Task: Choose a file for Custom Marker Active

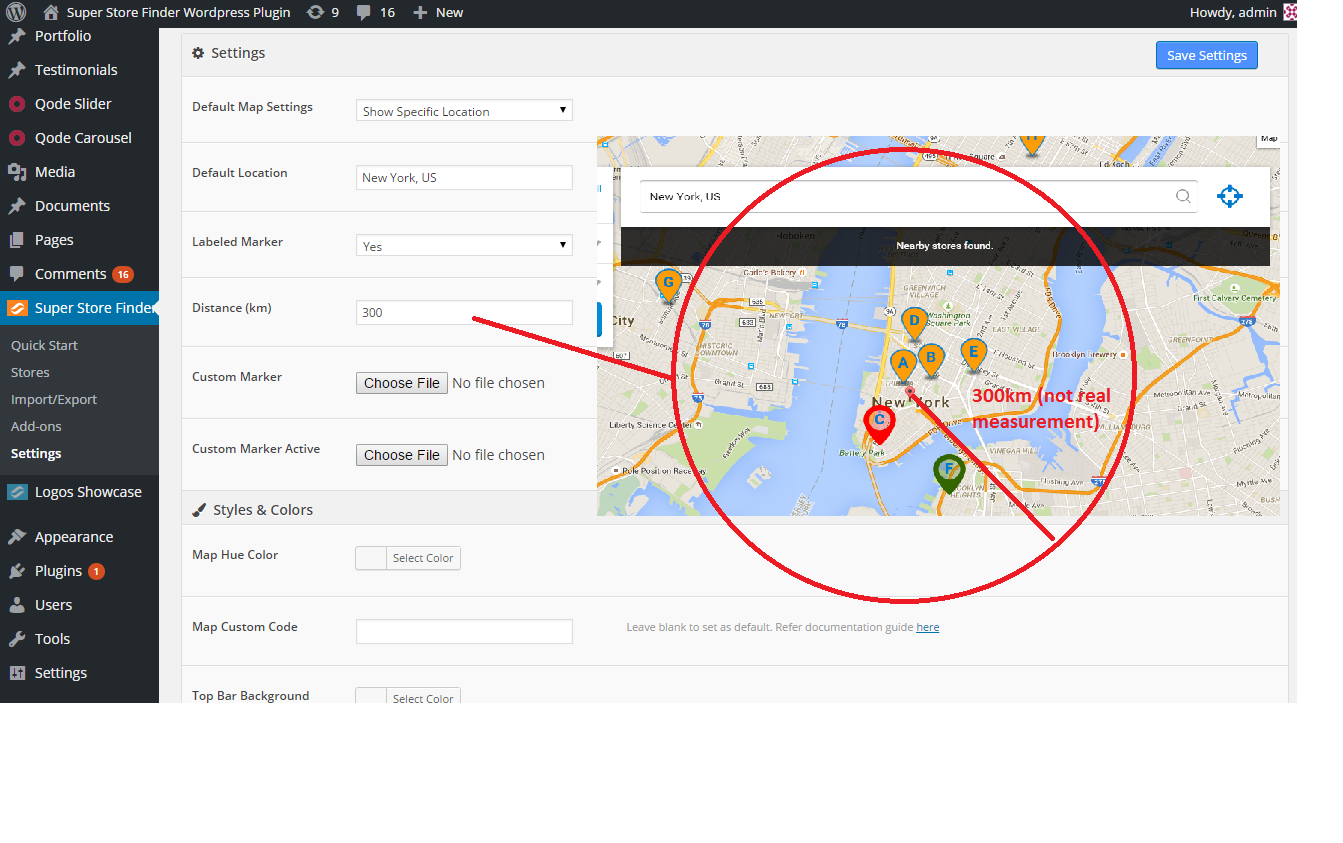Action: click(x=402, y=455)
